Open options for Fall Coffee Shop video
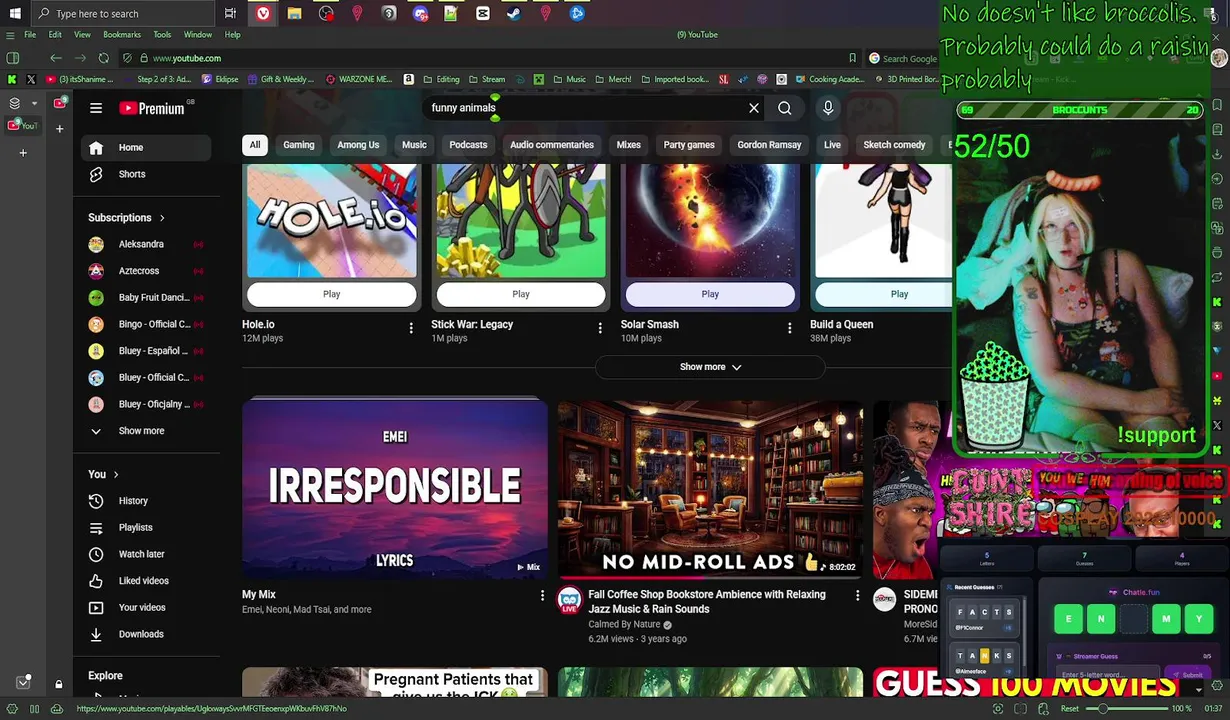1230x720 pixels. (x=857, y=596)
